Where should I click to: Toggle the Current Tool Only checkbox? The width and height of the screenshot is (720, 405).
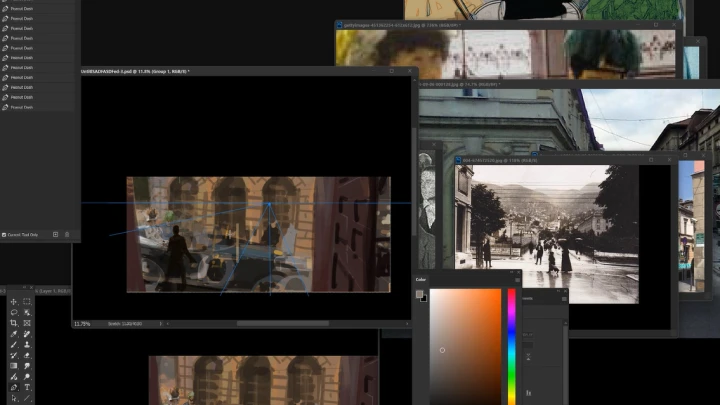[x=4, y=235]
